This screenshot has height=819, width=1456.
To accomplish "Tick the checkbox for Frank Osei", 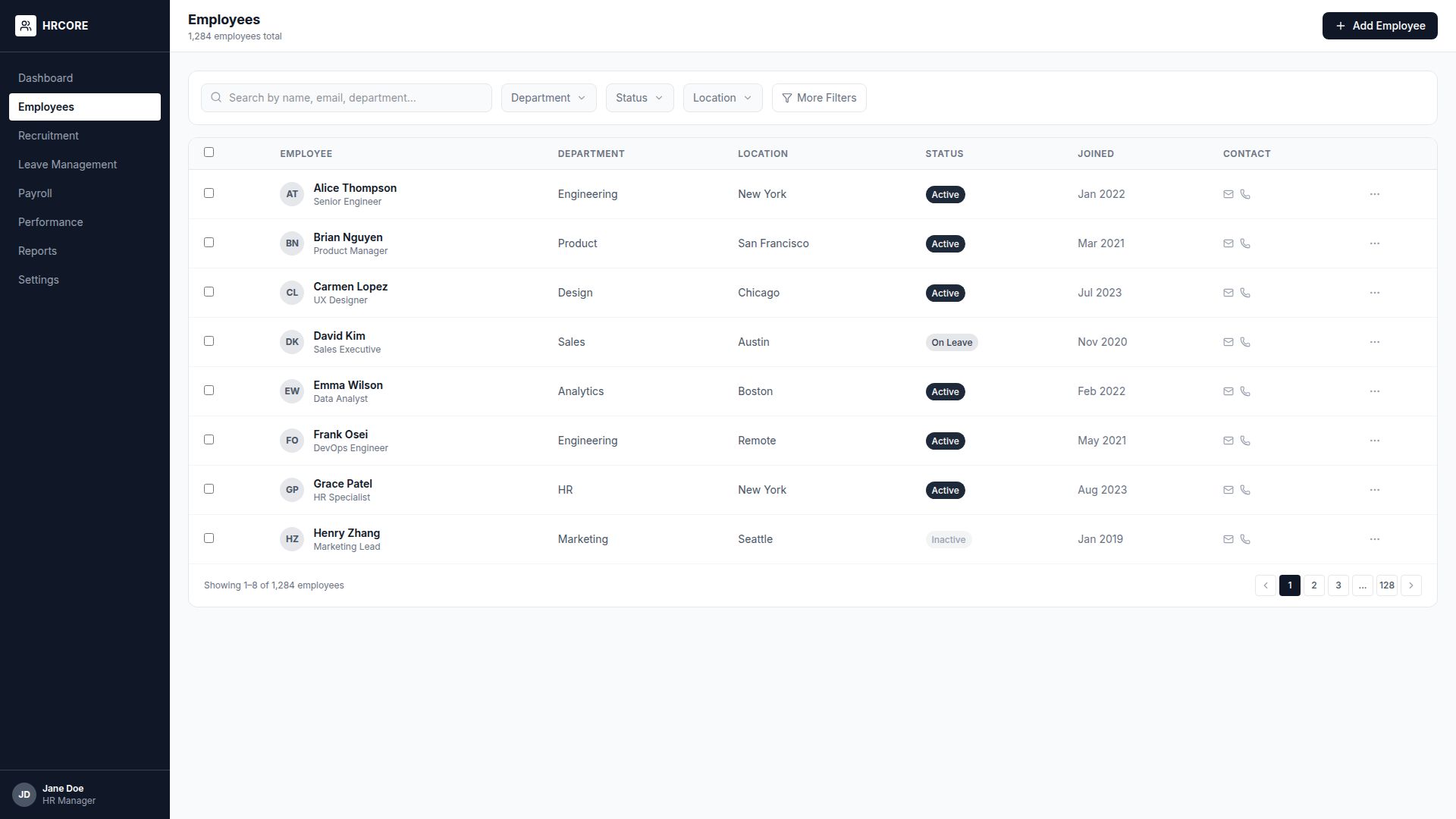I will (x=209, y=440).
